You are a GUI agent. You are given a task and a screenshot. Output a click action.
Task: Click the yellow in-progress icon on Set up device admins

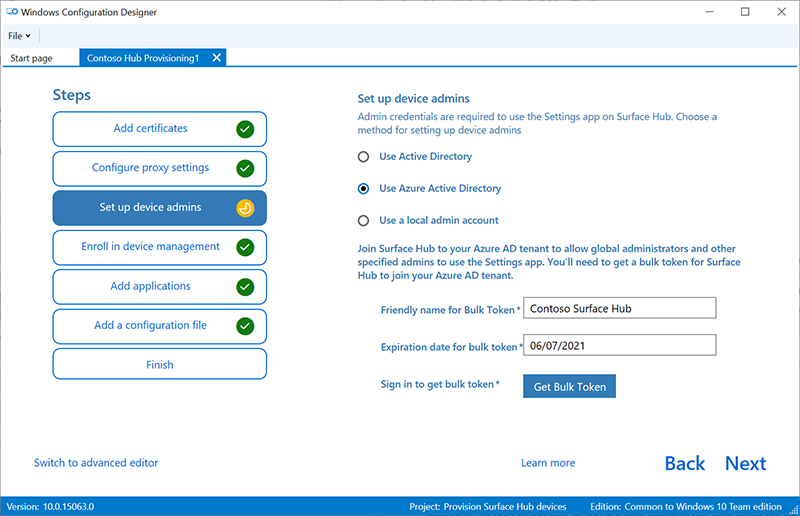pos(245,208)
